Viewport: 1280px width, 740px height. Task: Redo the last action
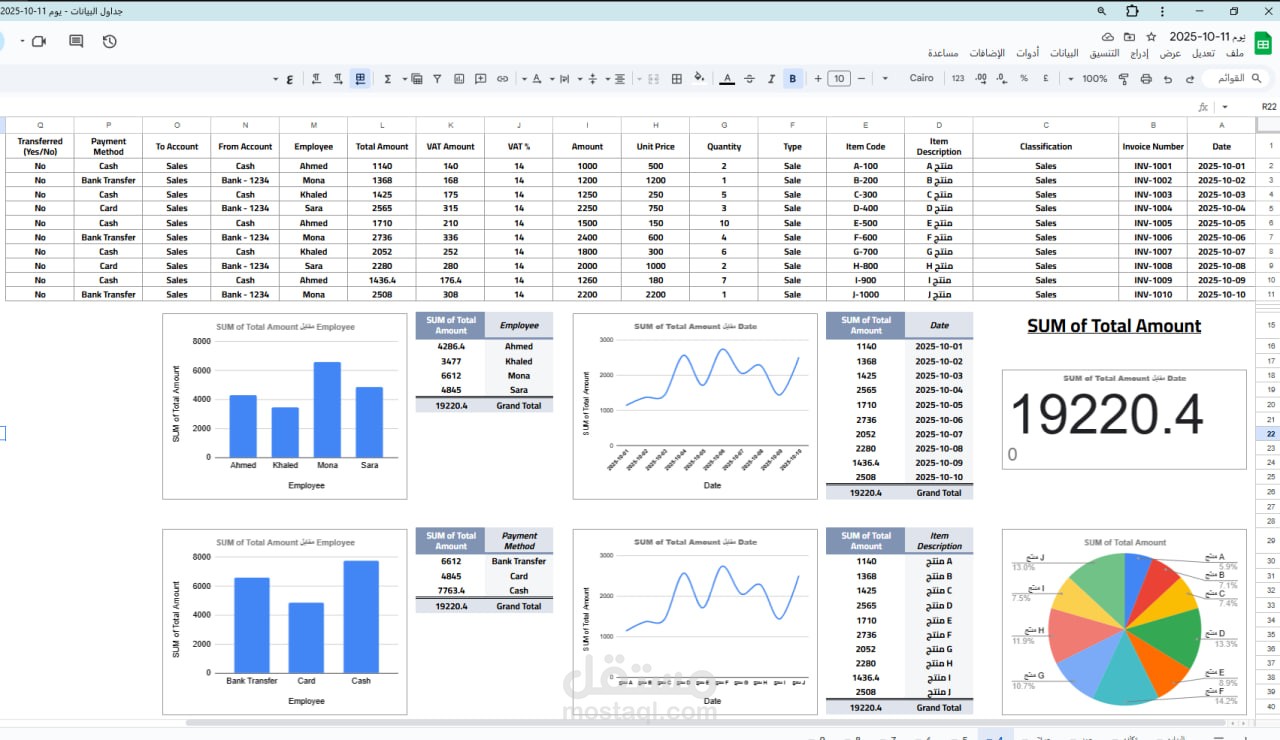tap(1168, 78)
